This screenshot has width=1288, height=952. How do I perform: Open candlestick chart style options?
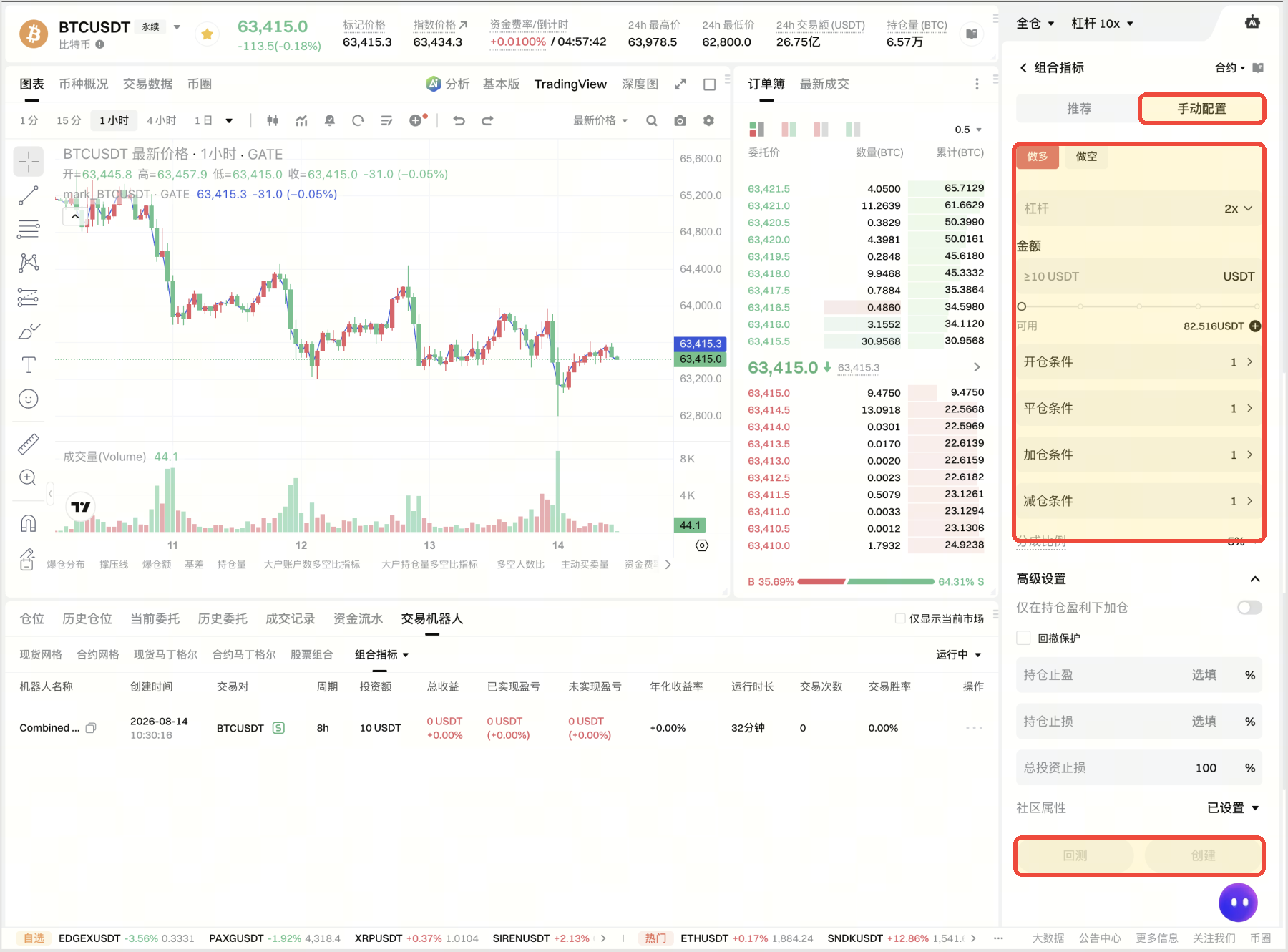(x=273, y=120)
